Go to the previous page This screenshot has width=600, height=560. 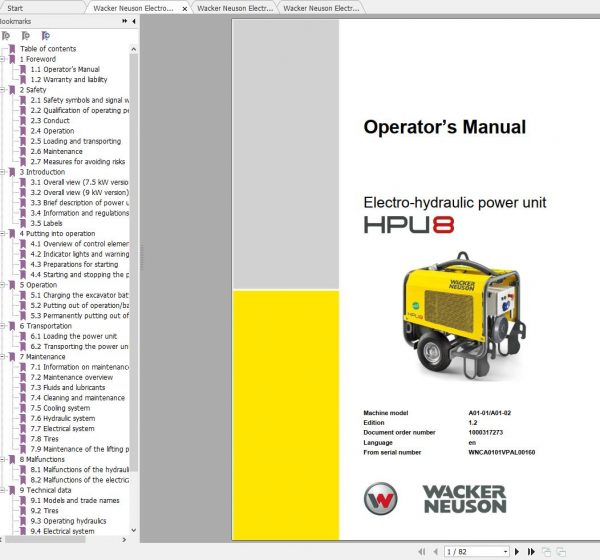(435, 552)
